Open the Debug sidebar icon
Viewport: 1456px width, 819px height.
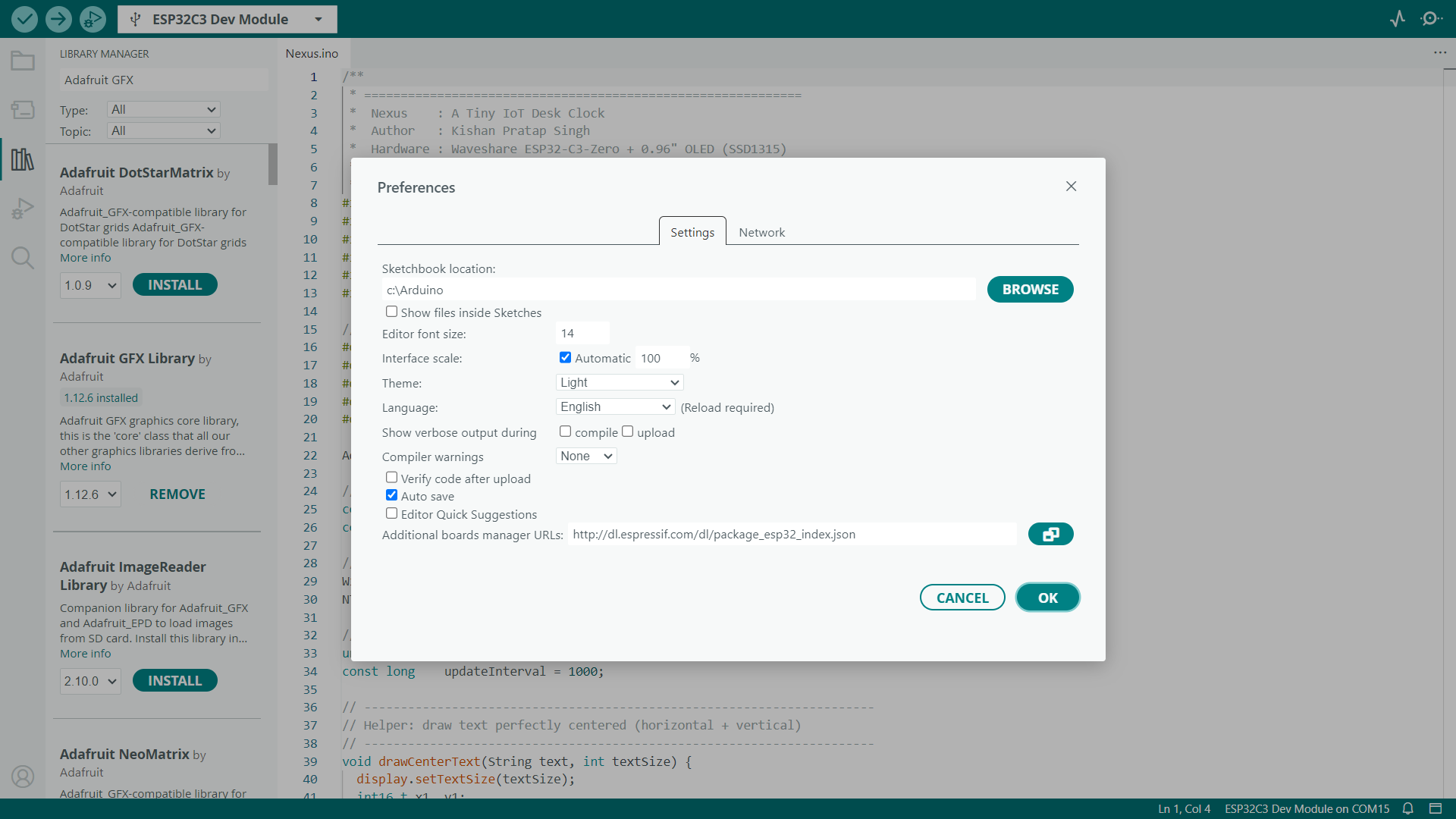tap(23, 209)
